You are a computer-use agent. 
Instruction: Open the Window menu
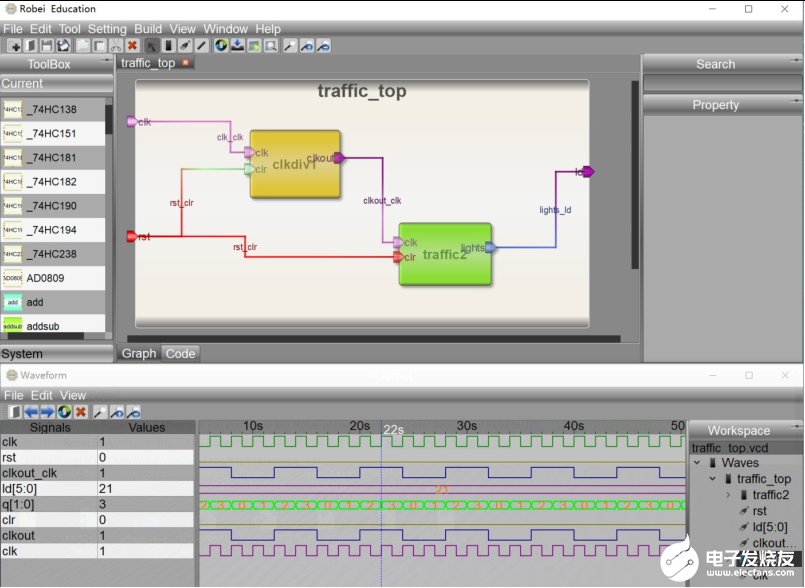(x=225, y=29)
